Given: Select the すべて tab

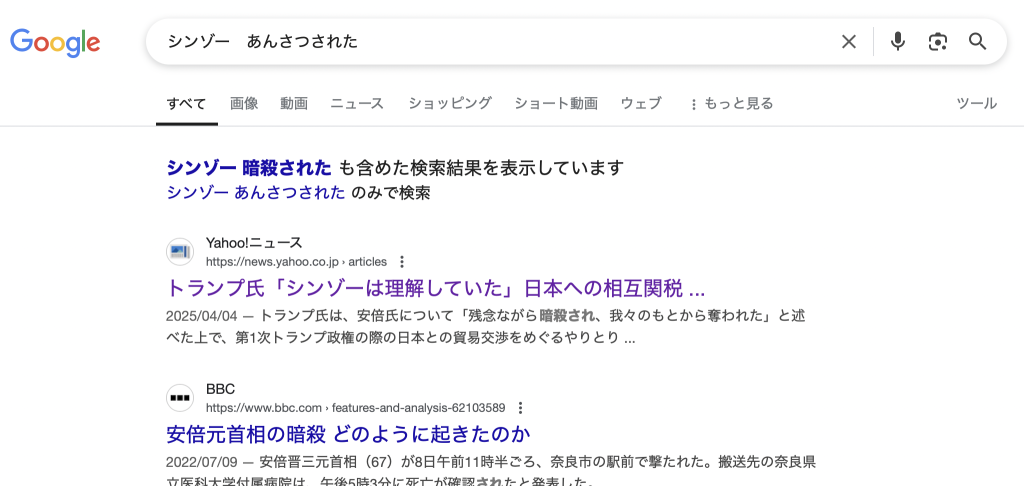Looking at the screenshot, I should click(186, 103).
